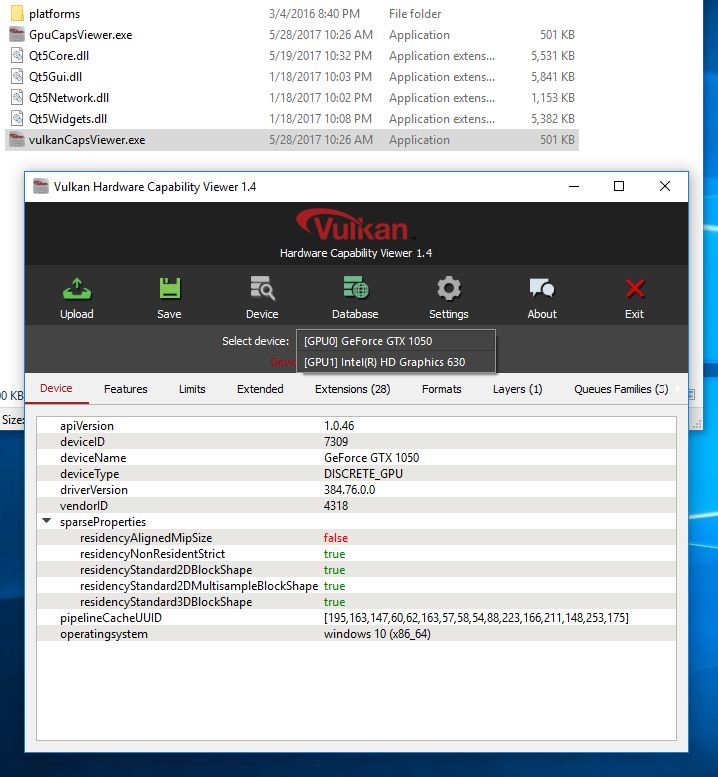The image size is (718, 777).
Task: Click the 7309 deviceID value
Action: point(336,442)
